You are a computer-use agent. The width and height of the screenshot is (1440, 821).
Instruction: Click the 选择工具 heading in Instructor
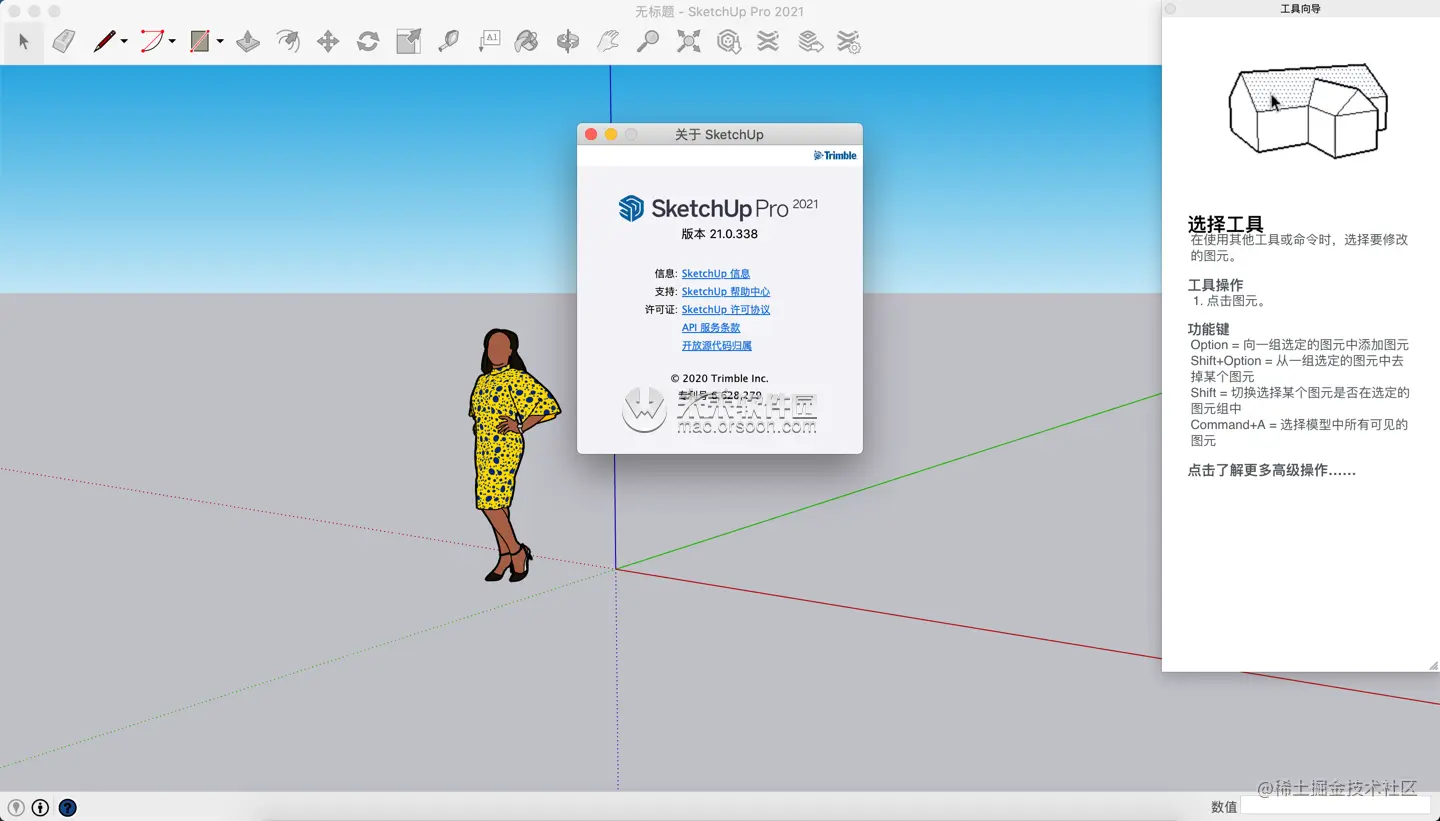[x=1226, y=224]
